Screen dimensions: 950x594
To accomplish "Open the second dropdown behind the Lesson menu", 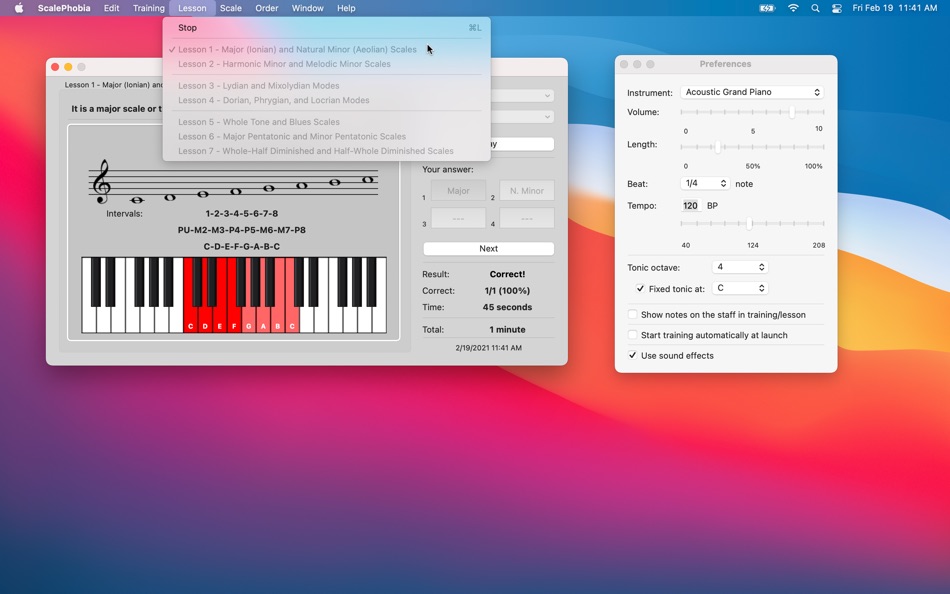I will pos(522,116).
